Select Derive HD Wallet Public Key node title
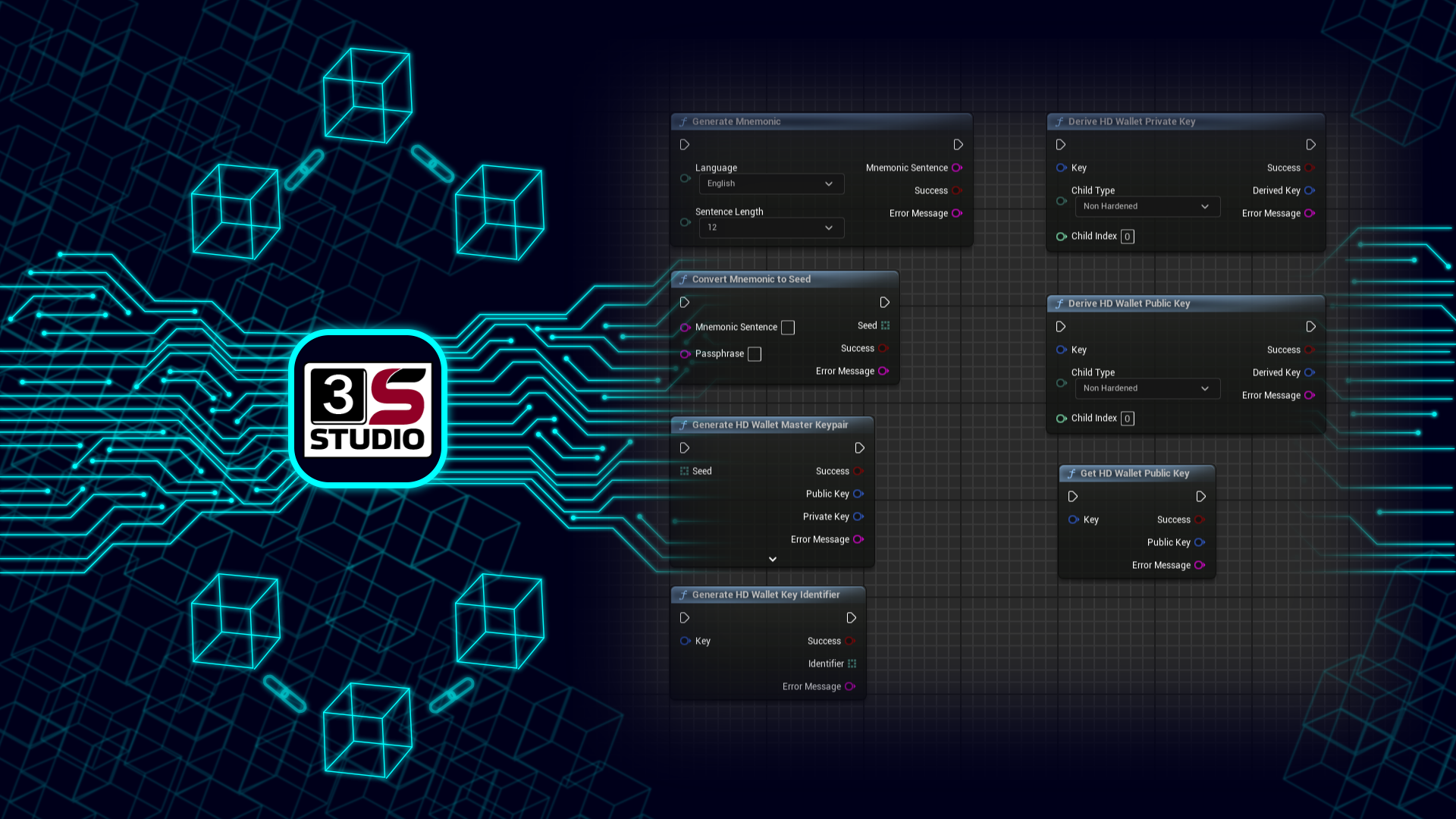This screenshot has height=819, width=1456. 1129,303
